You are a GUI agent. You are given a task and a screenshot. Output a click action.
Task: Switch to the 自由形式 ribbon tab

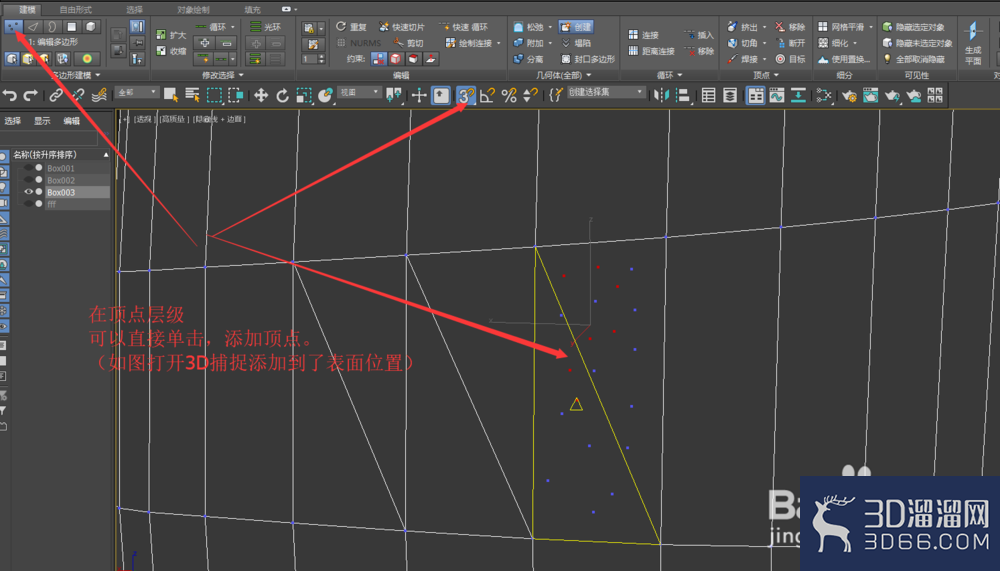coord(75,10)
